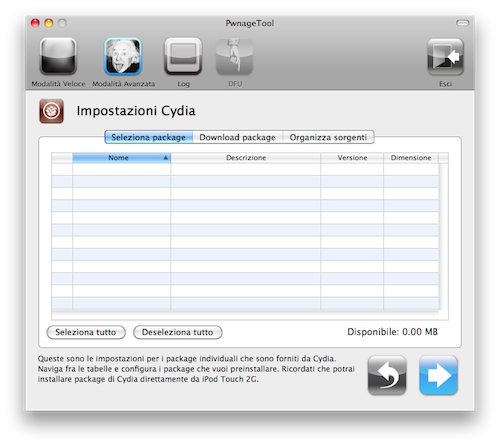The image size is (500, 446).
Task: Click the DFU toolbar icon
Action: click(235, 57)
